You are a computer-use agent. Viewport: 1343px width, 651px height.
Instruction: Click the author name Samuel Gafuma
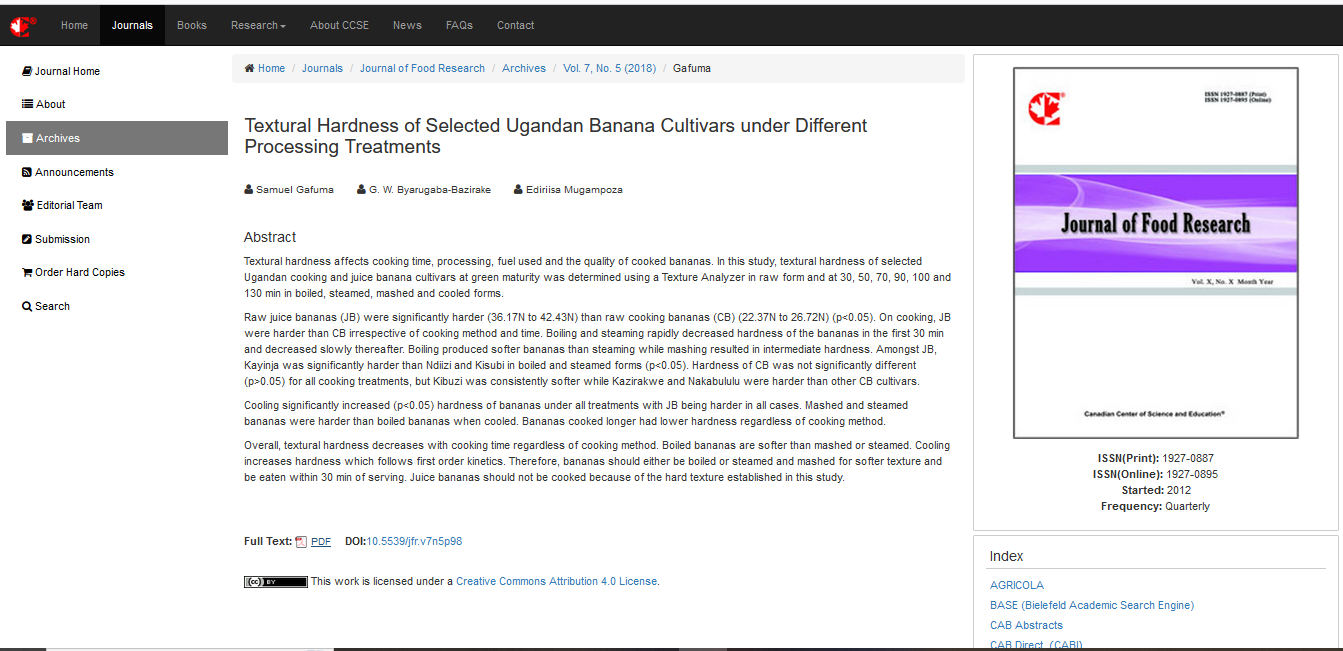click(295, 189)
